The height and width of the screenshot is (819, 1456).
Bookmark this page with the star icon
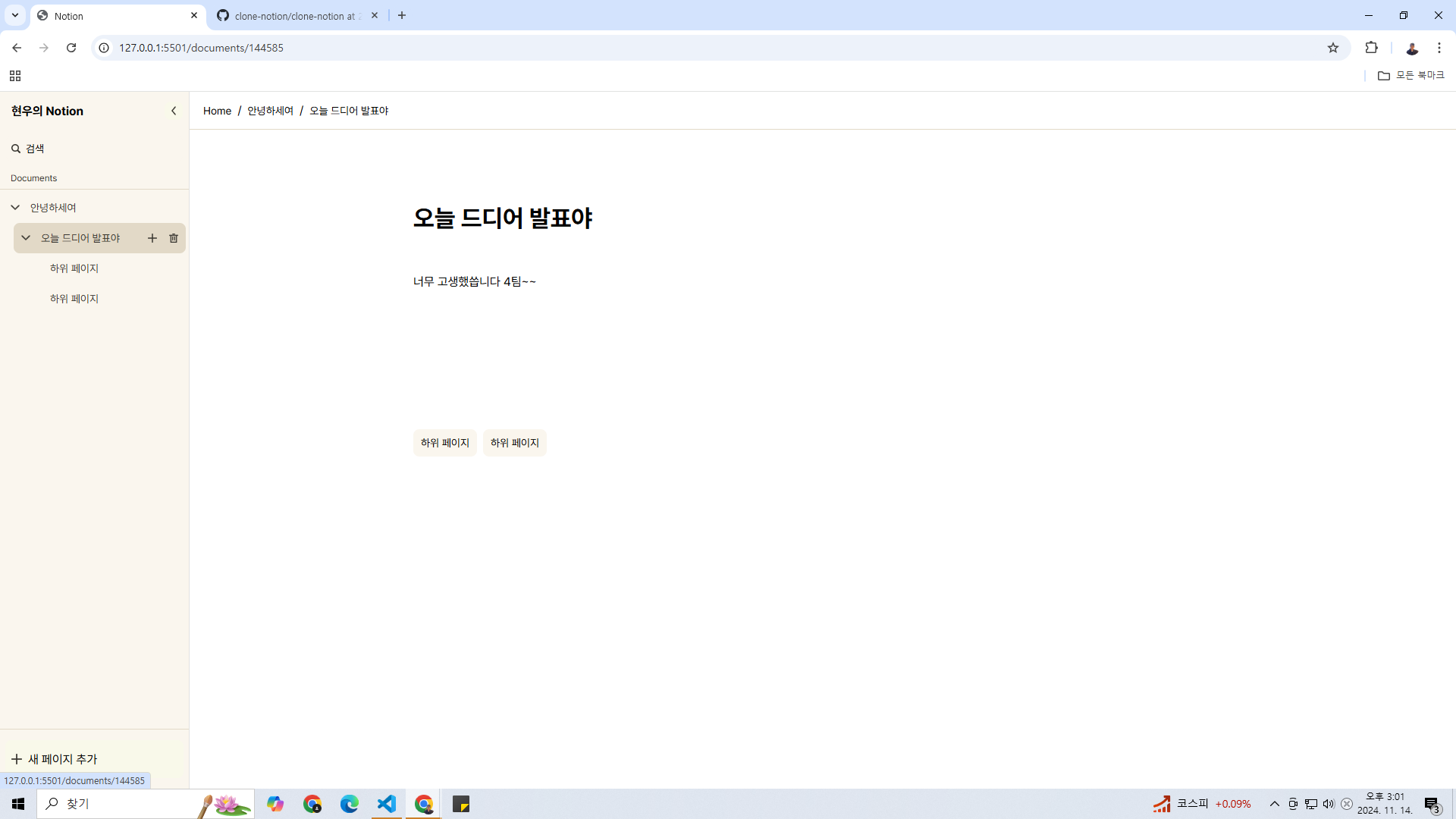click(x=1333, y=48)
